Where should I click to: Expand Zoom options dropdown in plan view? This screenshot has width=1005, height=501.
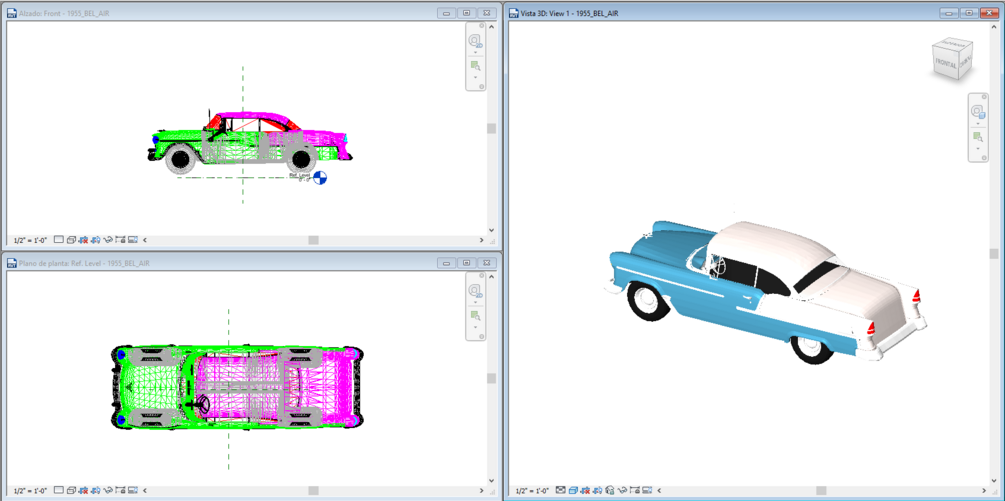pyautogui.click(x=476, y=327)
